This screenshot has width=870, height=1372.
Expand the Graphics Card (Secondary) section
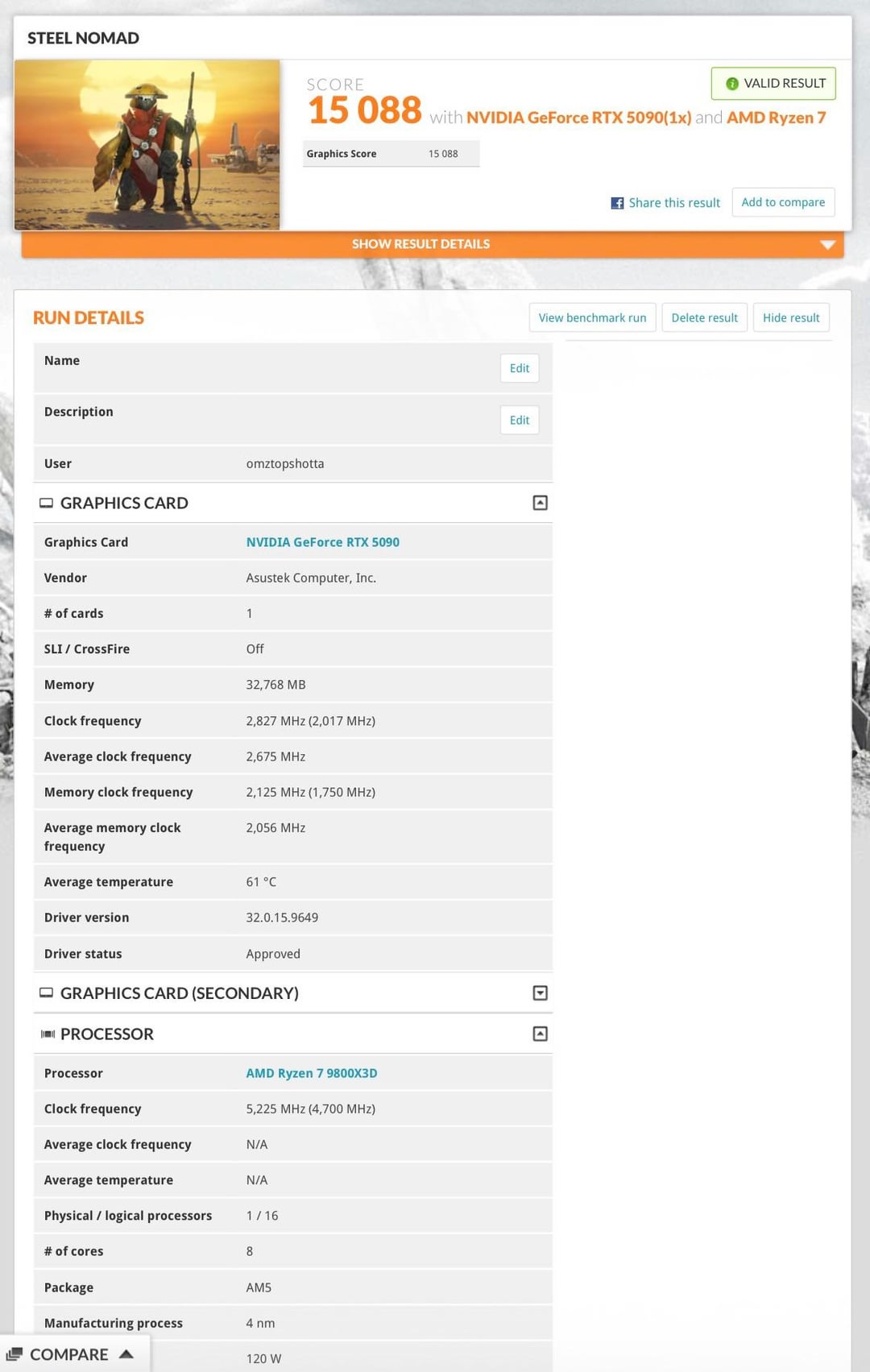coord(541,993)
